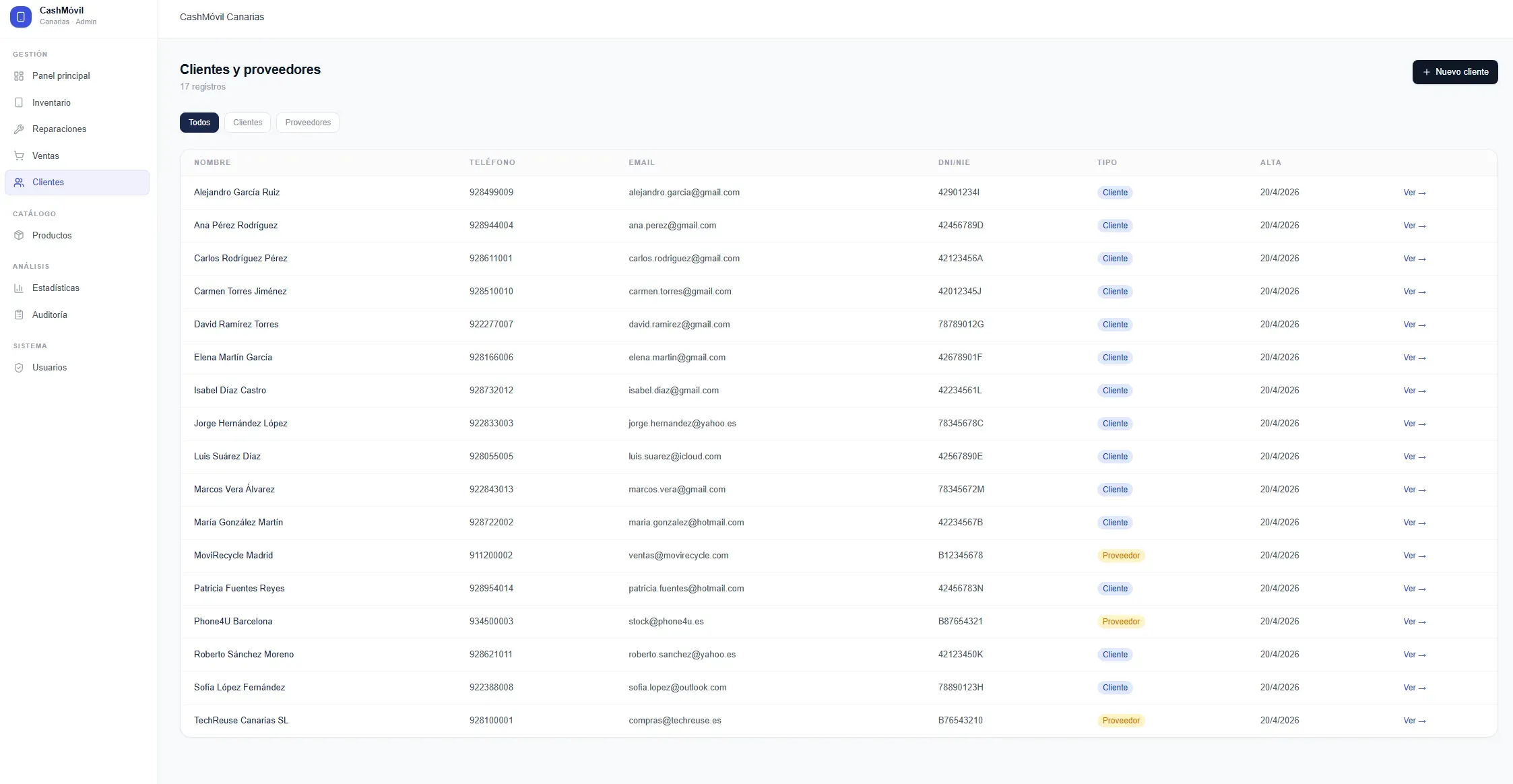This screenshot has height=784, width=1513.
Task: Open Ver link for Ana Pérez Rodríguez
Action: 1415,226
